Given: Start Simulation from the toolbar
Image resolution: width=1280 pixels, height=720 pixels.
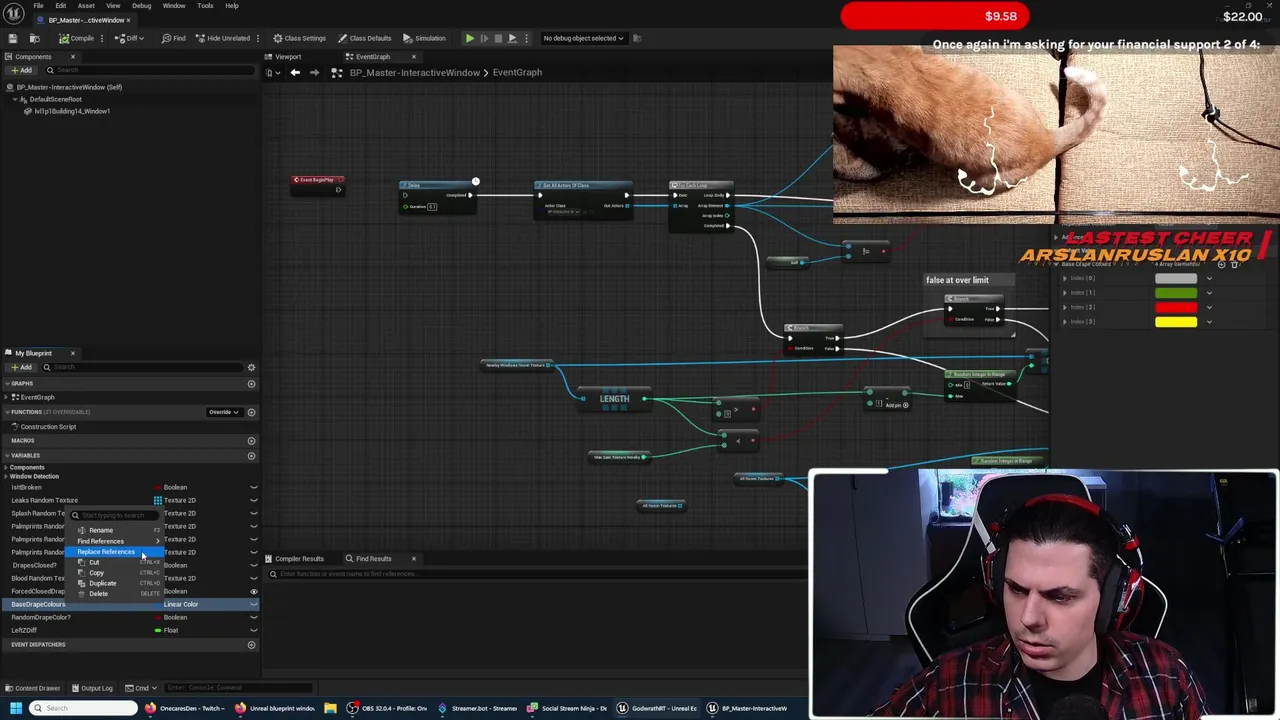Looking at the screenshot, I should coord(425,38).
